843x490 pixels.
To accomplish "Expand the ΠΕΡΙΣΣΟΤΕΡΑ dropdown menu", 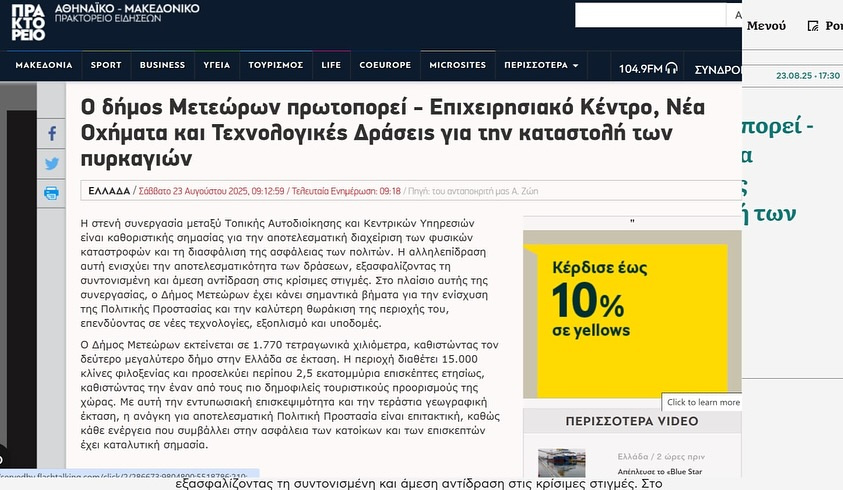I will [541, 66].
